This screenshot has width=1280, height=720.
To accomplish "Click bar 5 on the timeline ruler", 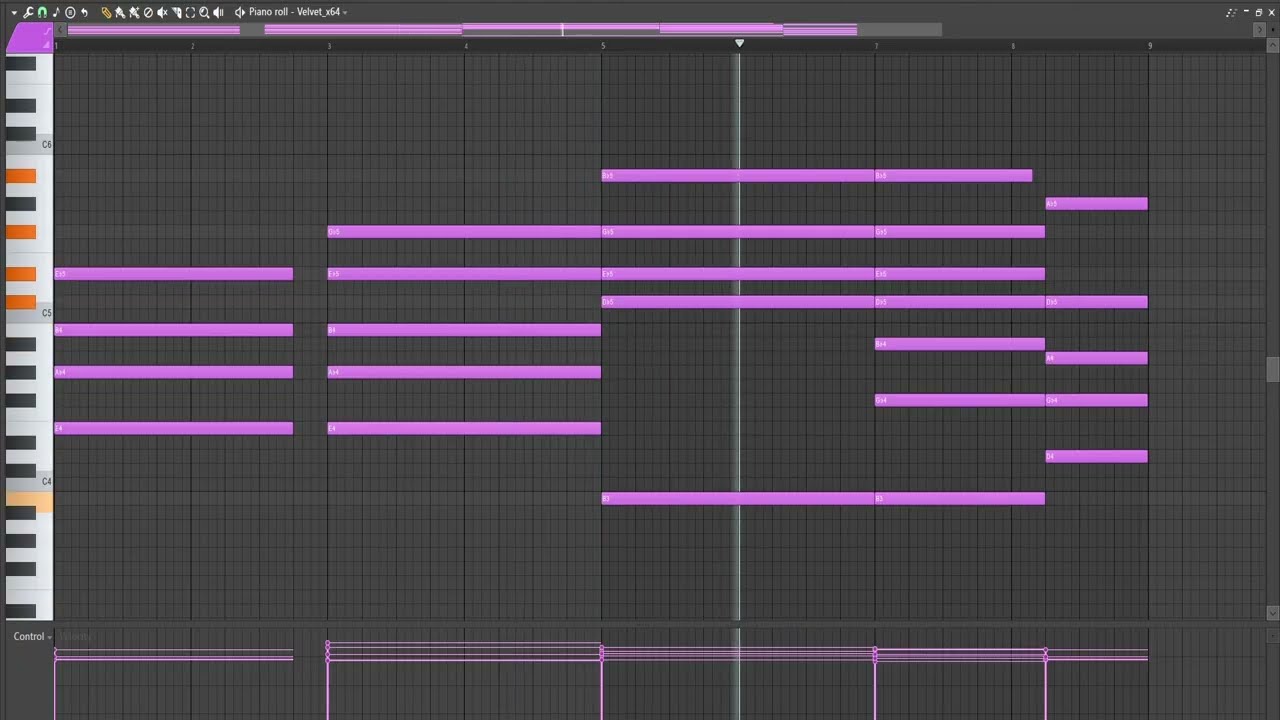I will pyautogui.click(x=603, y=46).
